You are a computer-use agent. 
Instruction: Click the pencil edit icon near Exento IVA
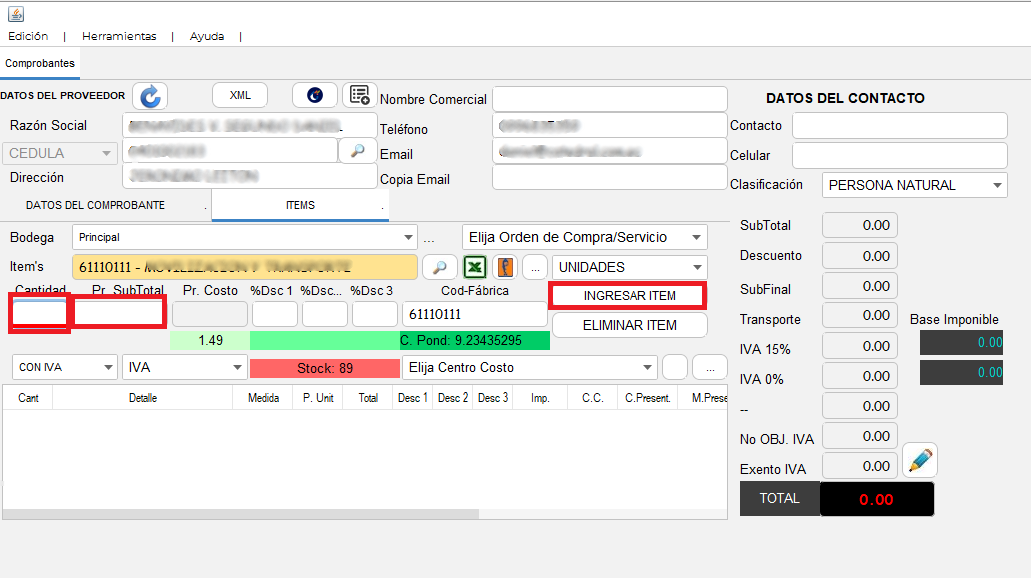point(920,460)
